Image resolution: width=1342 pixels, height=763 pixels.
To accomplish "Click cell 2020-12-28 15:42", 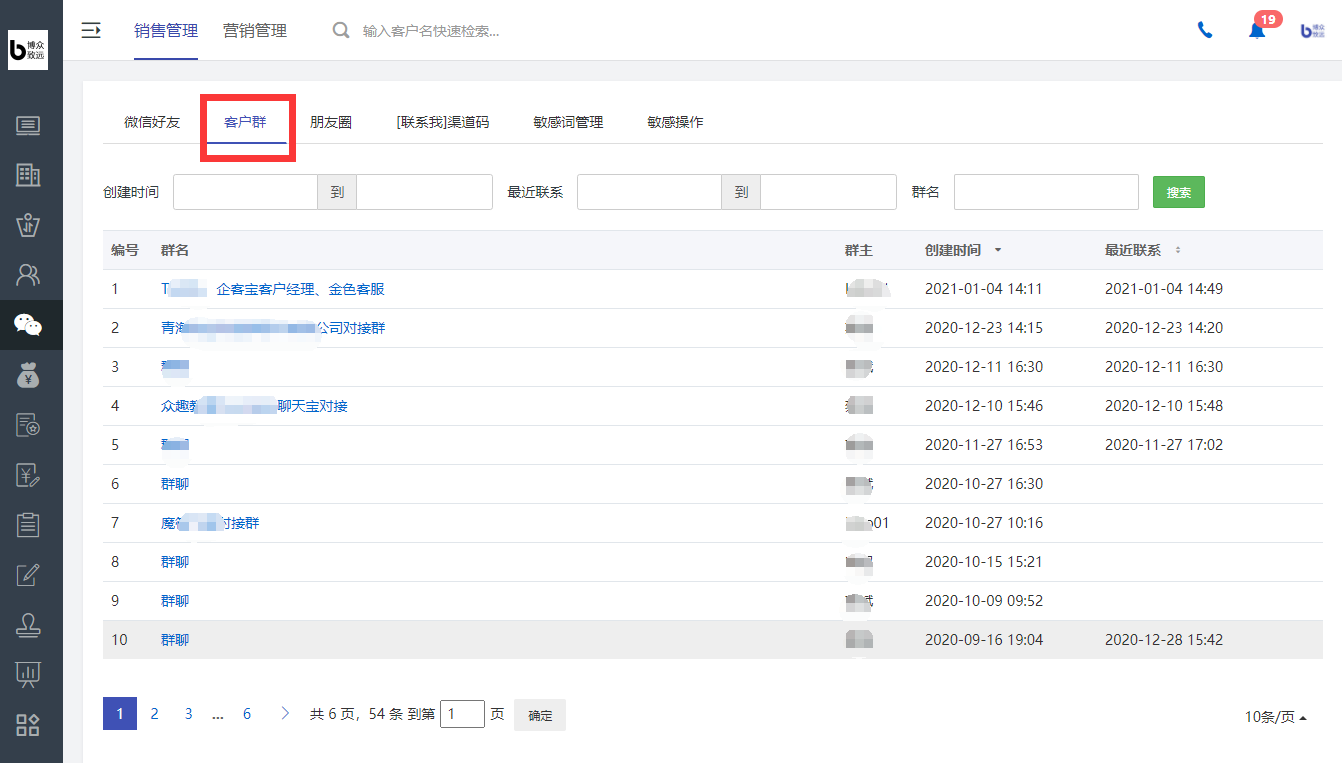I will point(1164,640).
